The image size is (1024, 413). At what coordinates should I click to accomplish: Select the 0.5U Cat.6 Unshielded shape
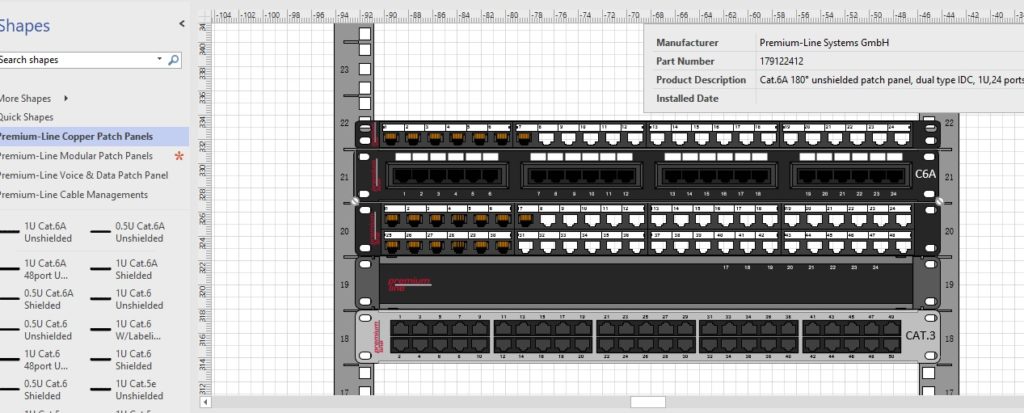[37, 330]
